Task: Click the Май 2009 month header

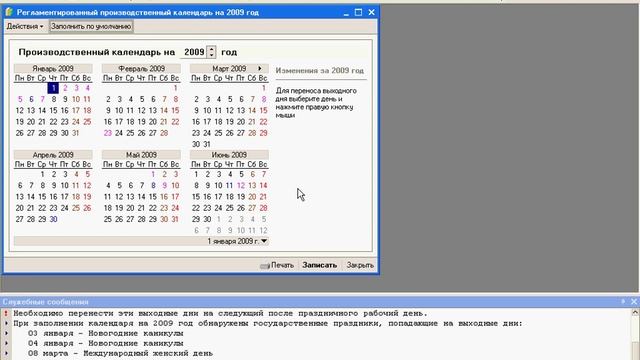Action: tap(141, 155)
